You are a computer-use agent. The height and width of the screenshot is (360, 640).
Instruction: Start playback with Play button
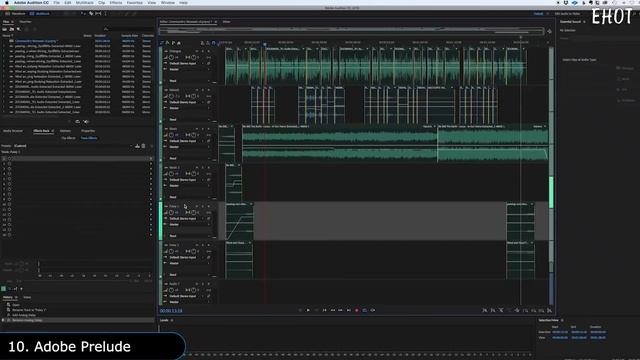coord(308,310)
